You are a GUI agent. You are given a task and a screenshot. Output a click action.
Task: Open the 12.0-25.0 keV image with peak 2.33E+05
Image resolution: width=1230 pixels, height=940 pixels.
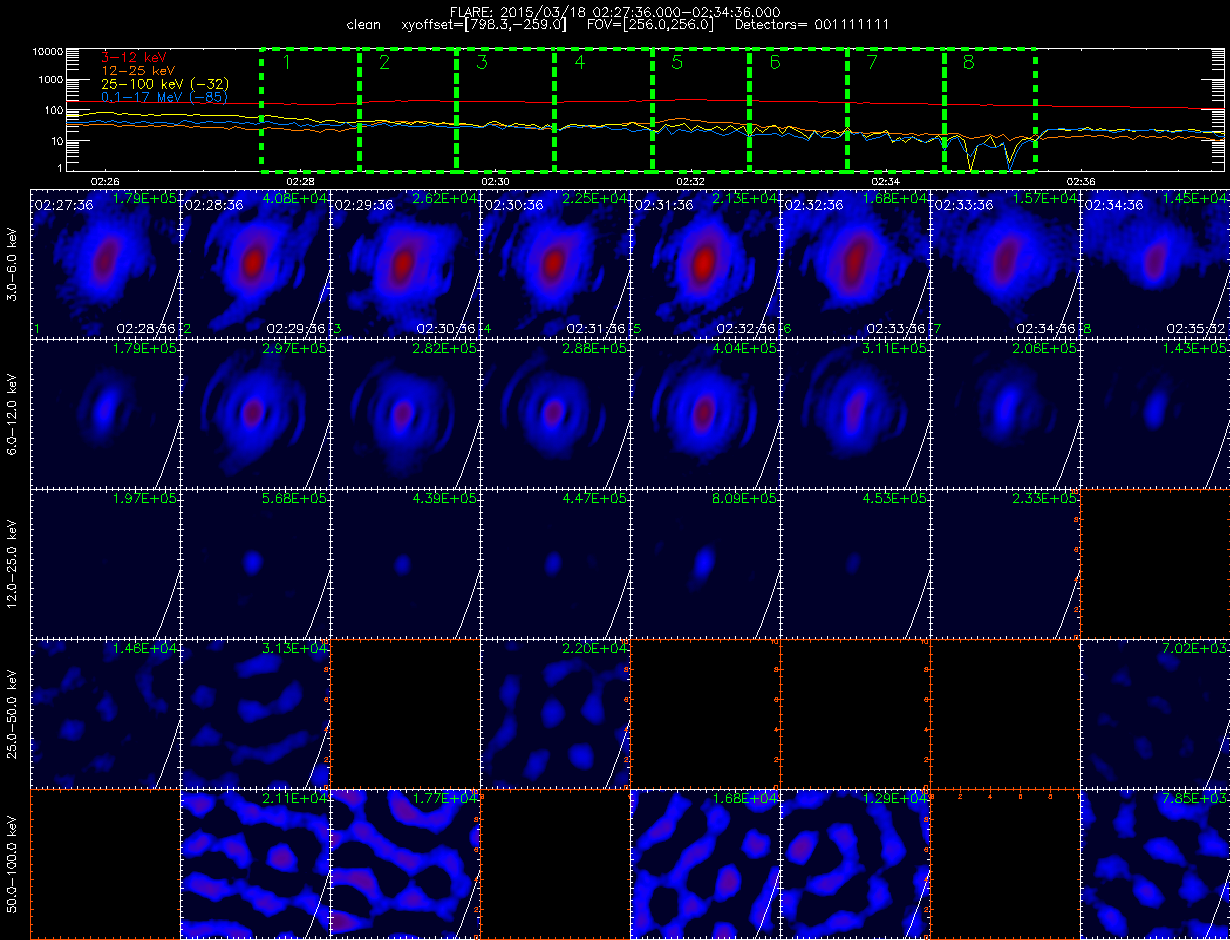pyautogui.click(x=1005, y=563)
